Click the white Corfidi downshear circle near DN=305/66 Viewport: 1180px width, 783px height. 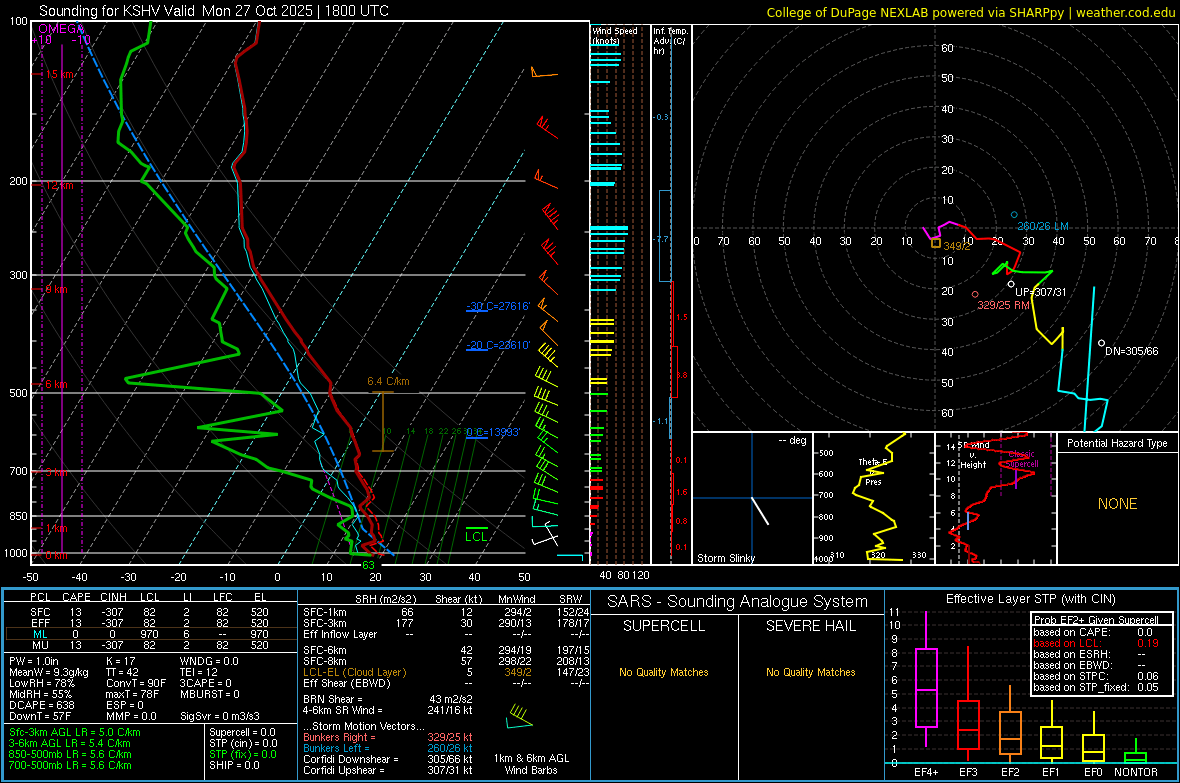tap(1101, 343)
